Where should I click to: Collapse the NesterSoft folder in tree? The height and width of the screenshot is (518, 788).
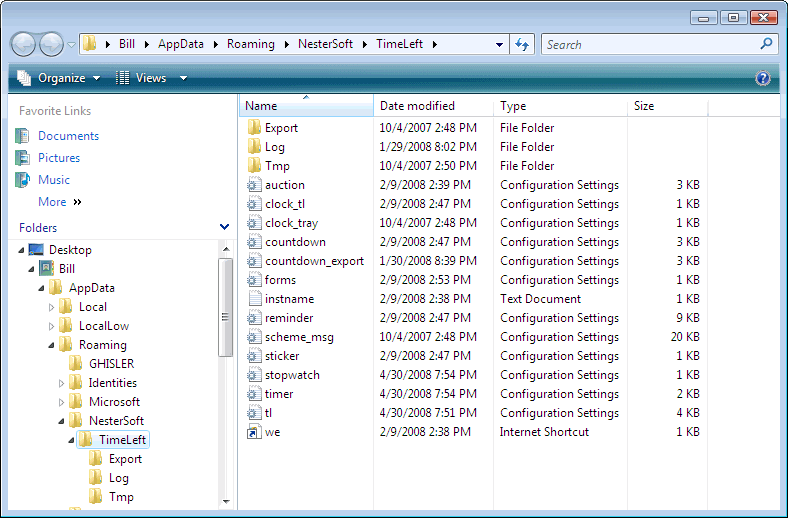point(61,421)
